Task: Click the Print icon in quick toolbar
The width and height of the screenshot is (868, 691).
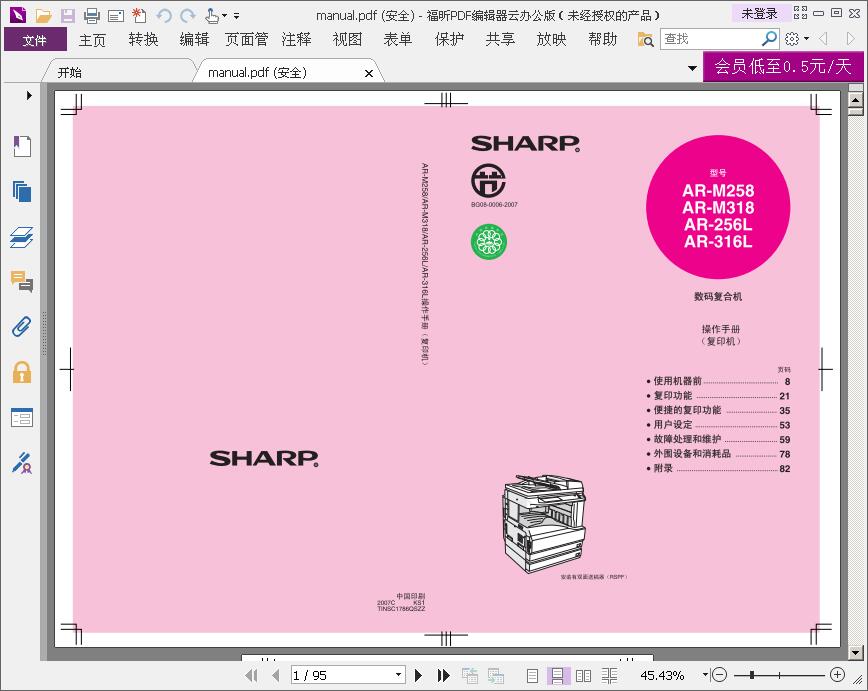Action: point(91,16)
